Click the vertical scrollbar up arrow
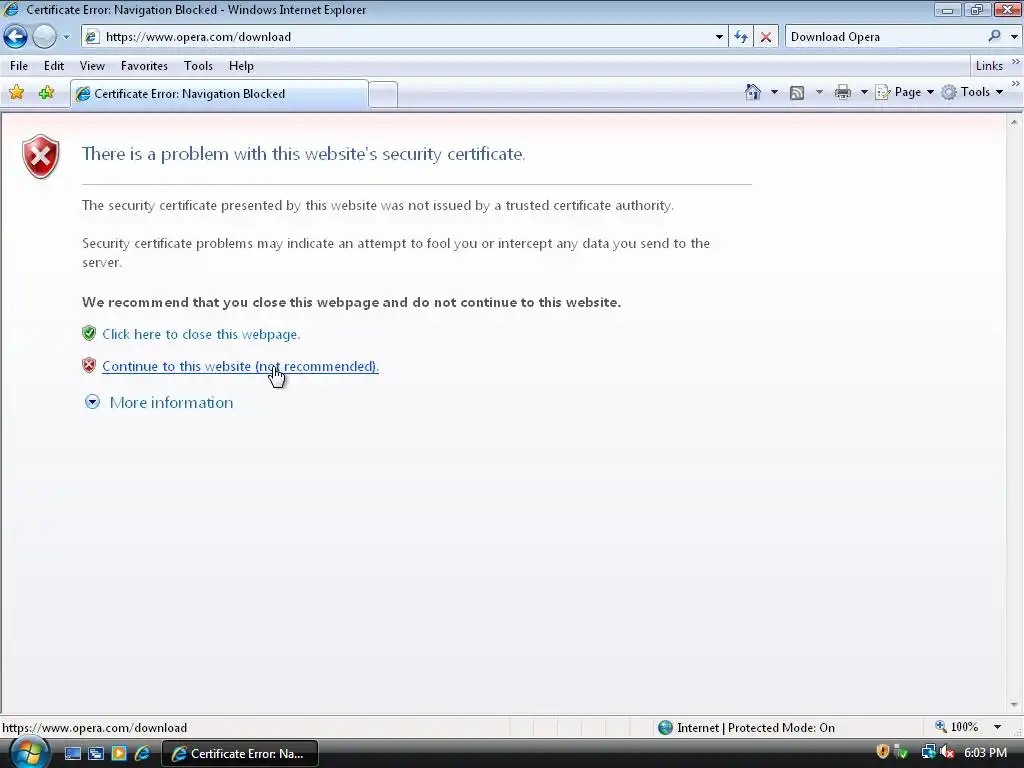 pyautogui.click(x=1014, y=122)
